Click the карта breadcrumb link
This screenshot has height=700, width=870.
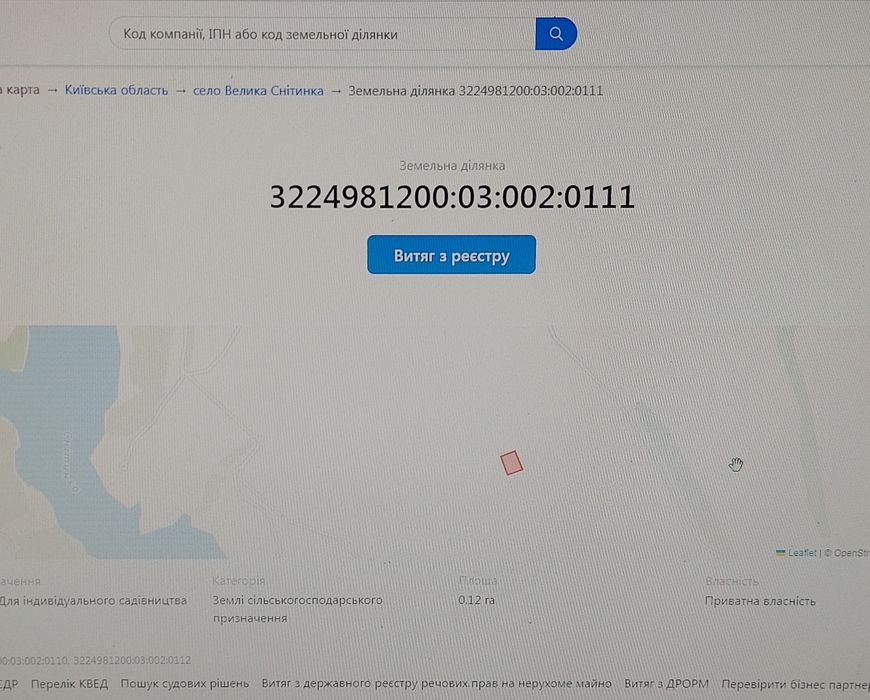pyautogui.click(x=21, y=90)
